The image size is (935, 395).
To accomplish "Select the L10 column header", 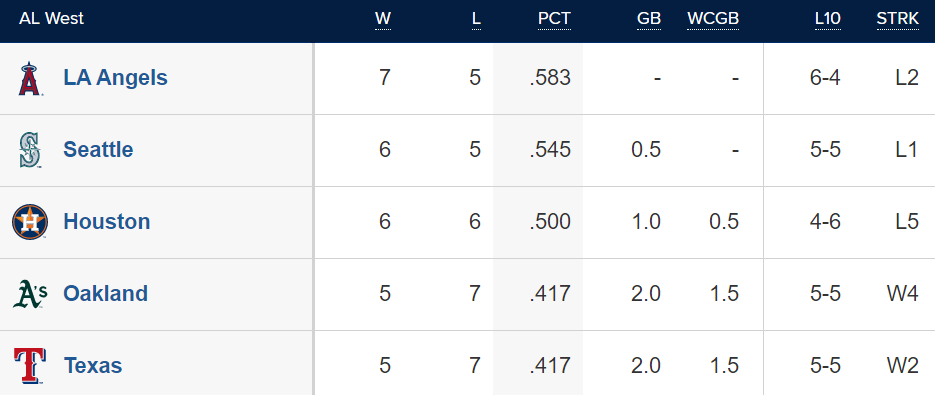I will click(x=828, y=19).
